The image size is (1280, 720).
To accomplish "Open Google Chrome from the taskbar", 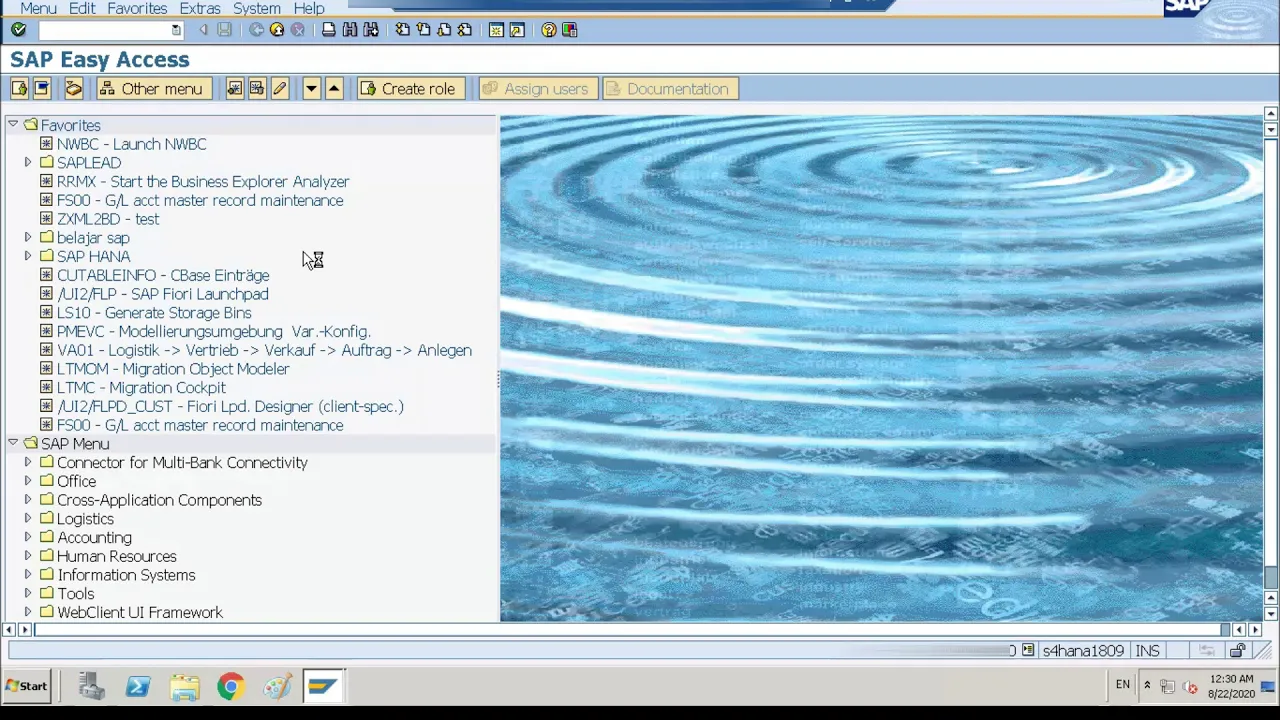I will coord(231,686).
